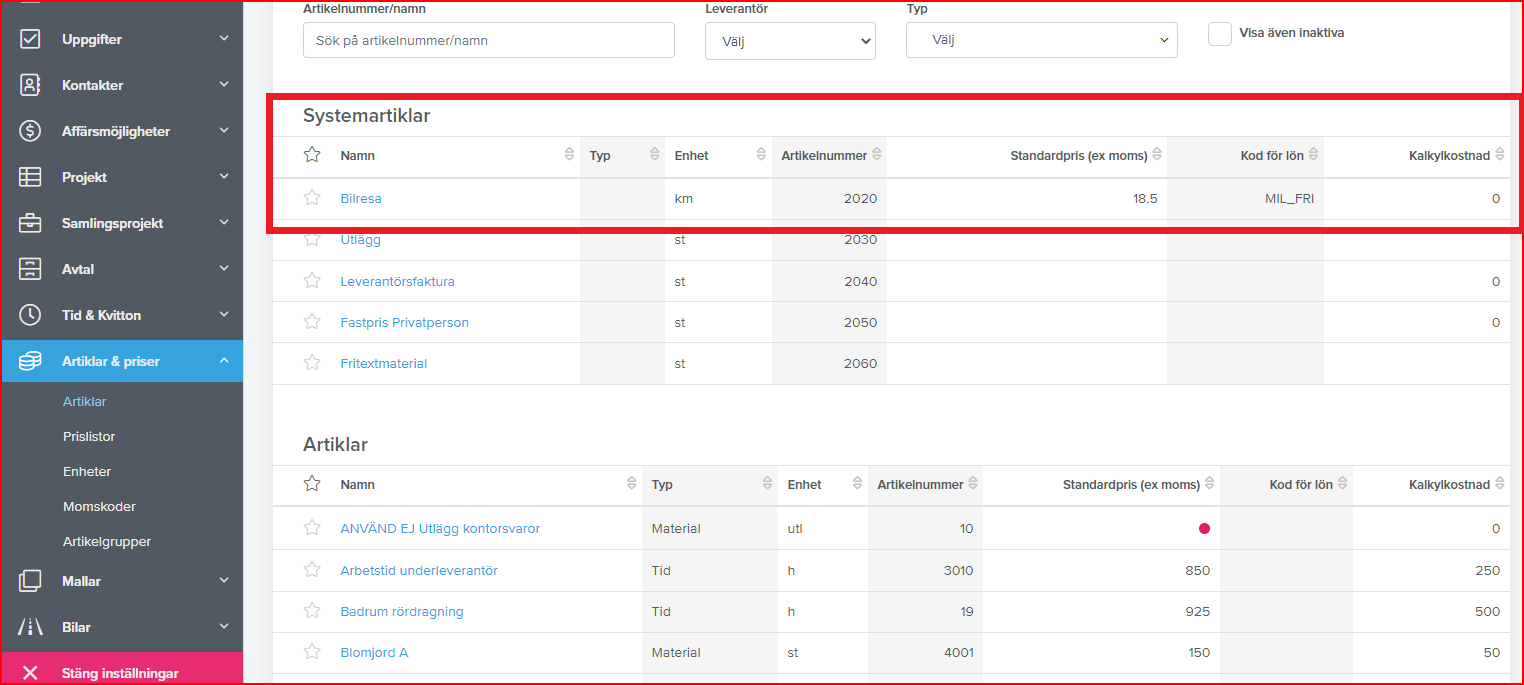
Task: Star the ANVÄND EJ Utlägg kontorsvaror article
Action: click(x=312, y=528)
